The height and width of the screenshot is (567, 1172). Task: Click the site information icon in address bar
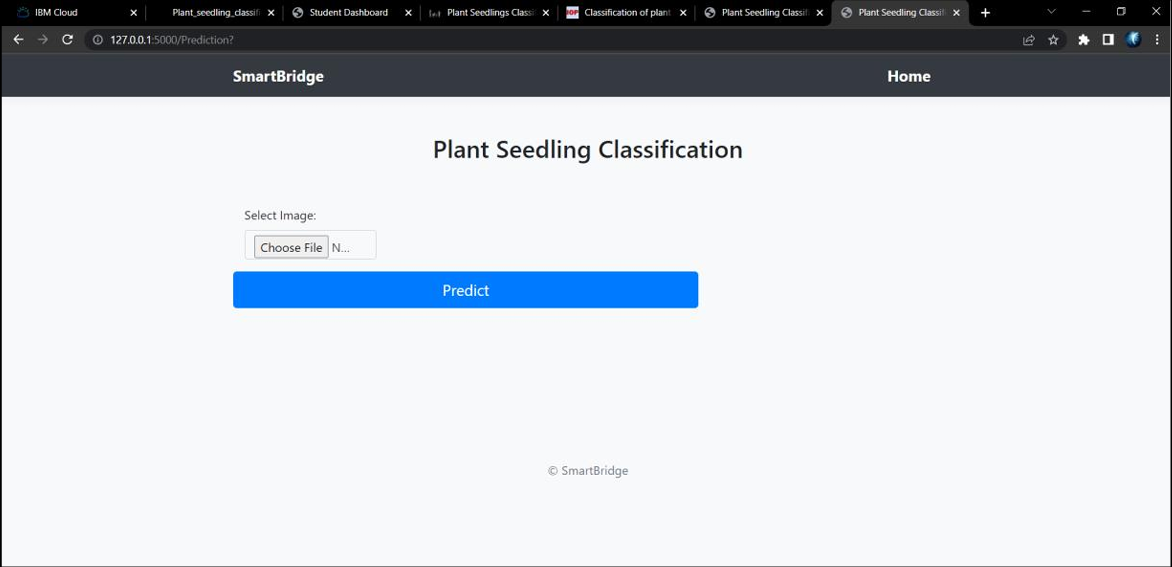tap(99, 40)
